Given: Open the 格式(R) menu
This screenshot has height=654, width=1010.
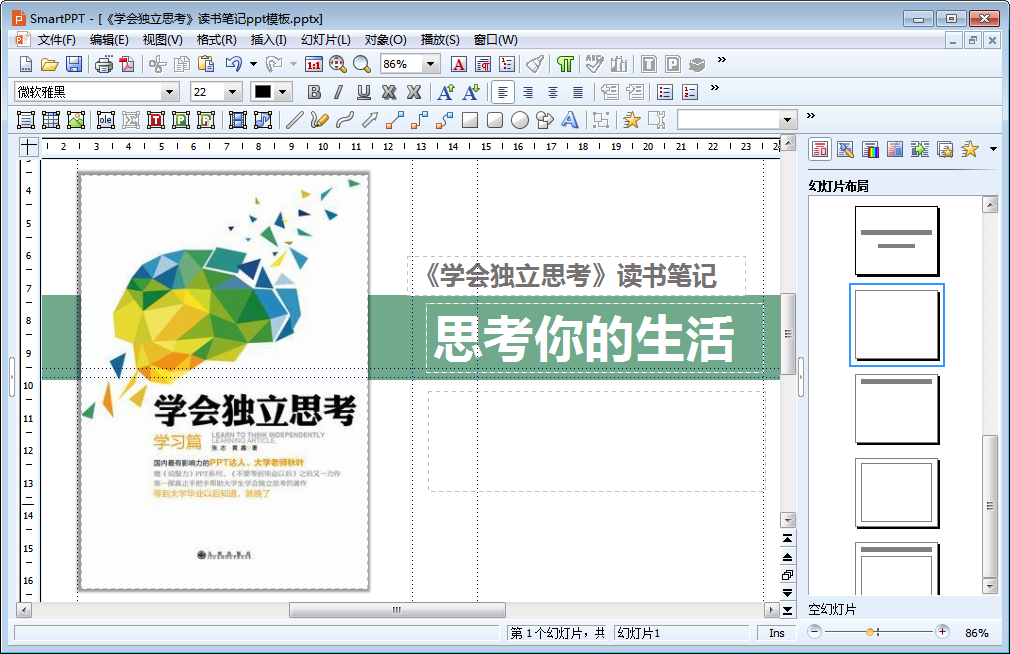Looking at the screenshot, I should (216, 40).
